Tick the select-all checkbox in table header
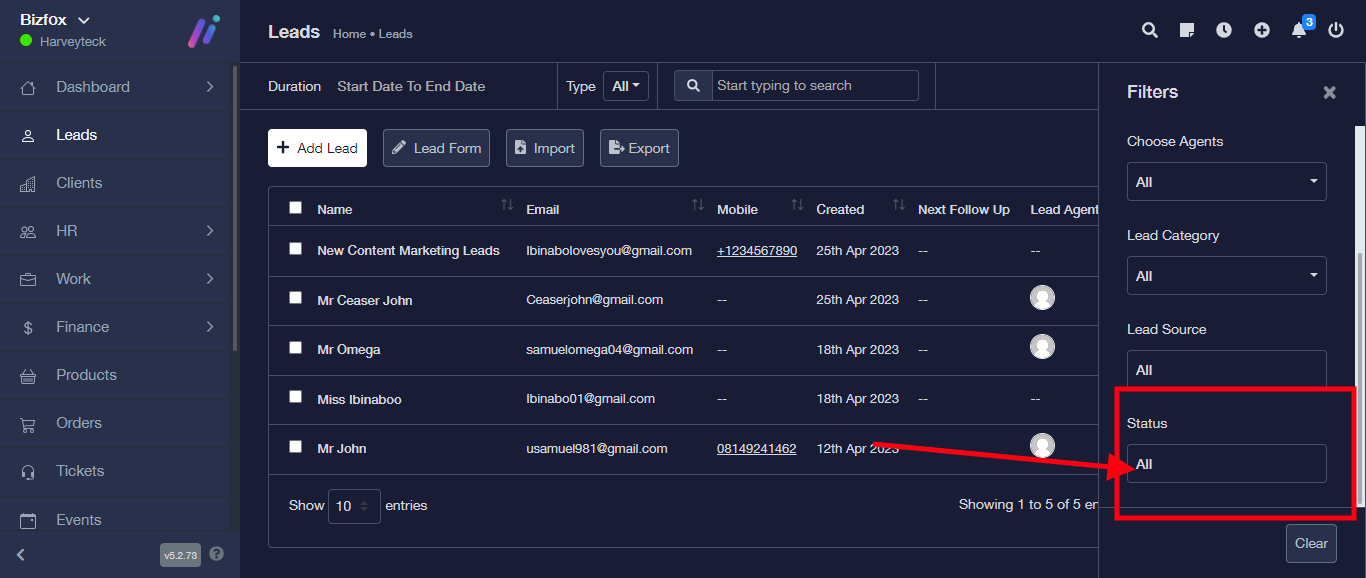 click(295, 208)
